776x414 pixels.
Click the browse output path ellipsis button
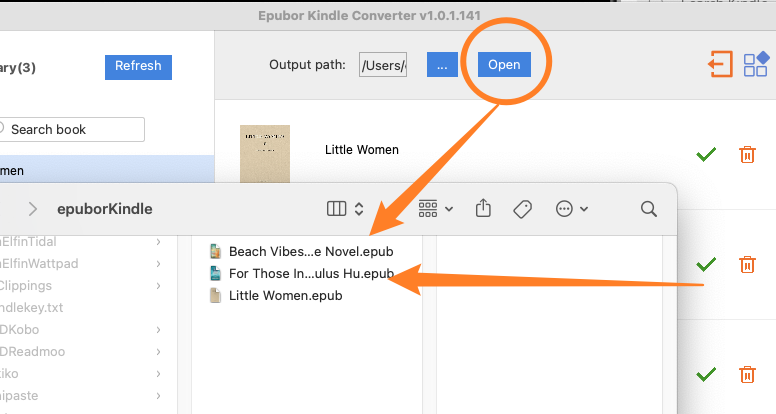[x=442, y=65]
